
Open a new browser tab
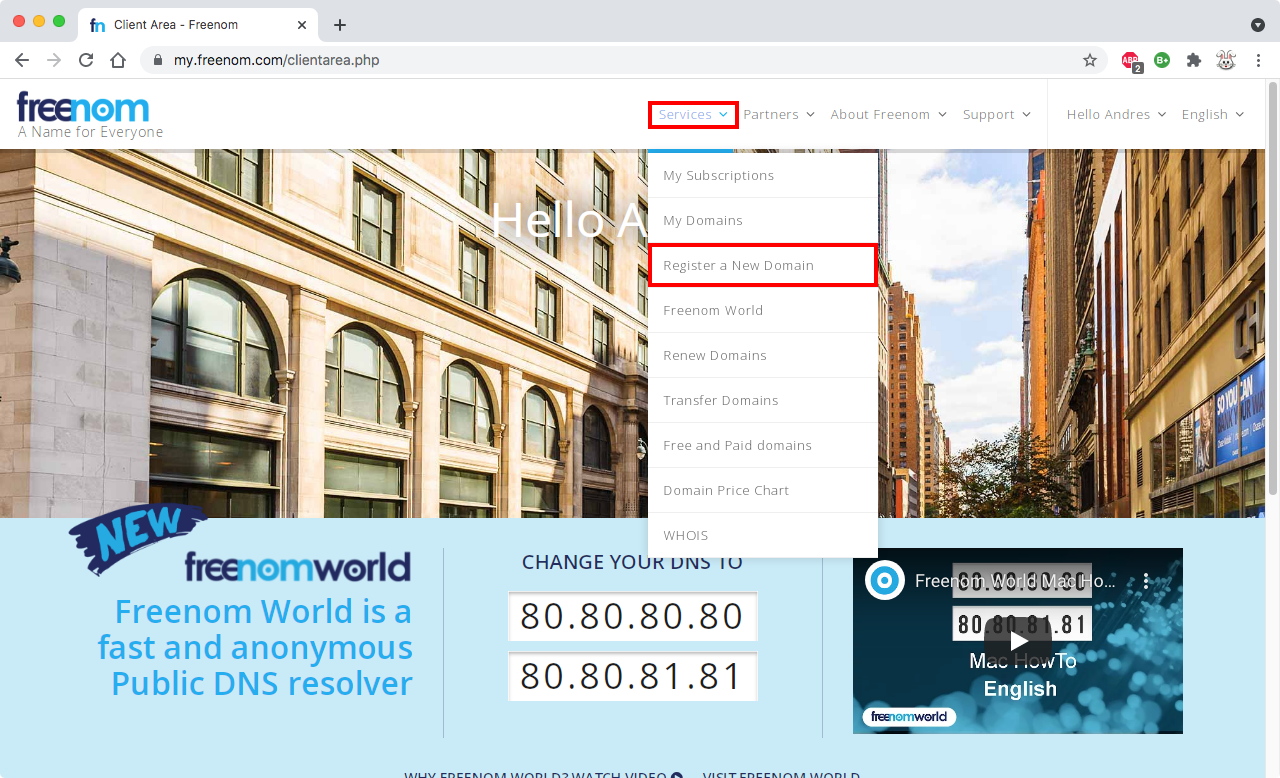point(340,25)
